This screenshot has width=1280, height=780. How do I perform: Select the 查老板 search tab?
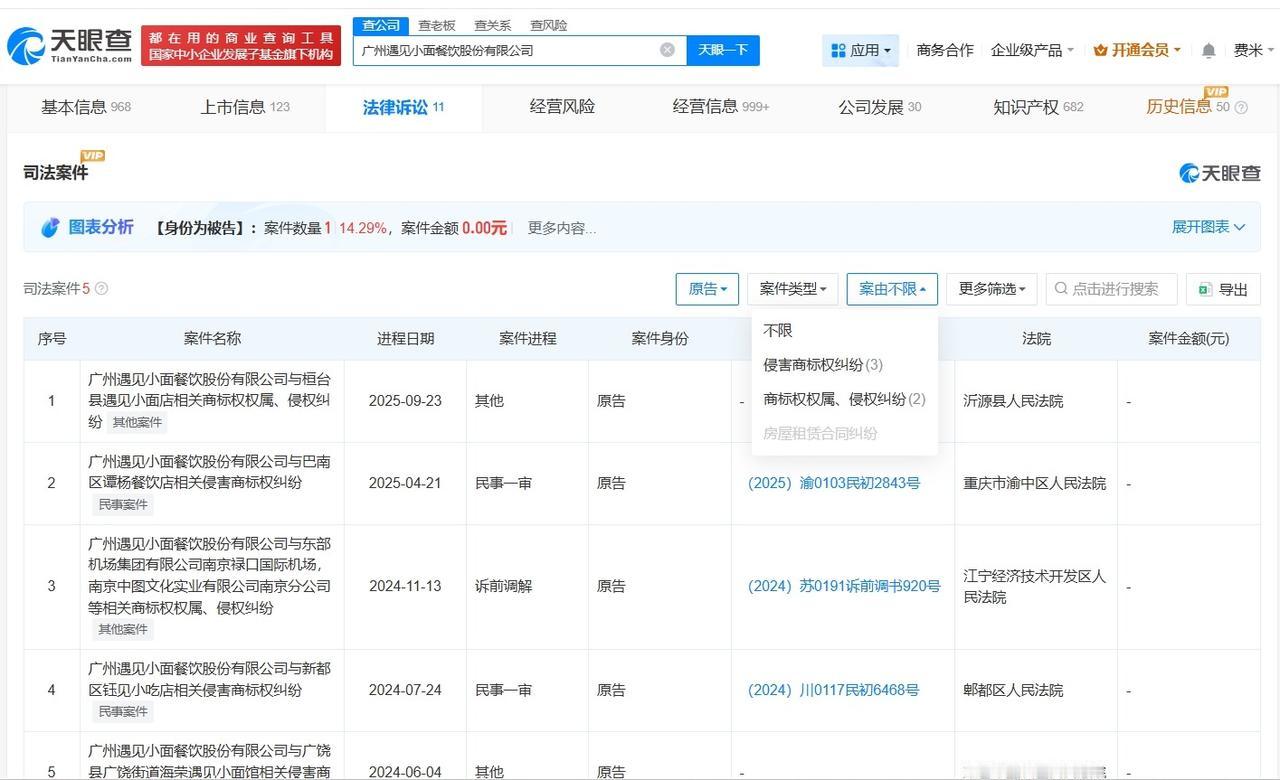[x=437, y=25]
